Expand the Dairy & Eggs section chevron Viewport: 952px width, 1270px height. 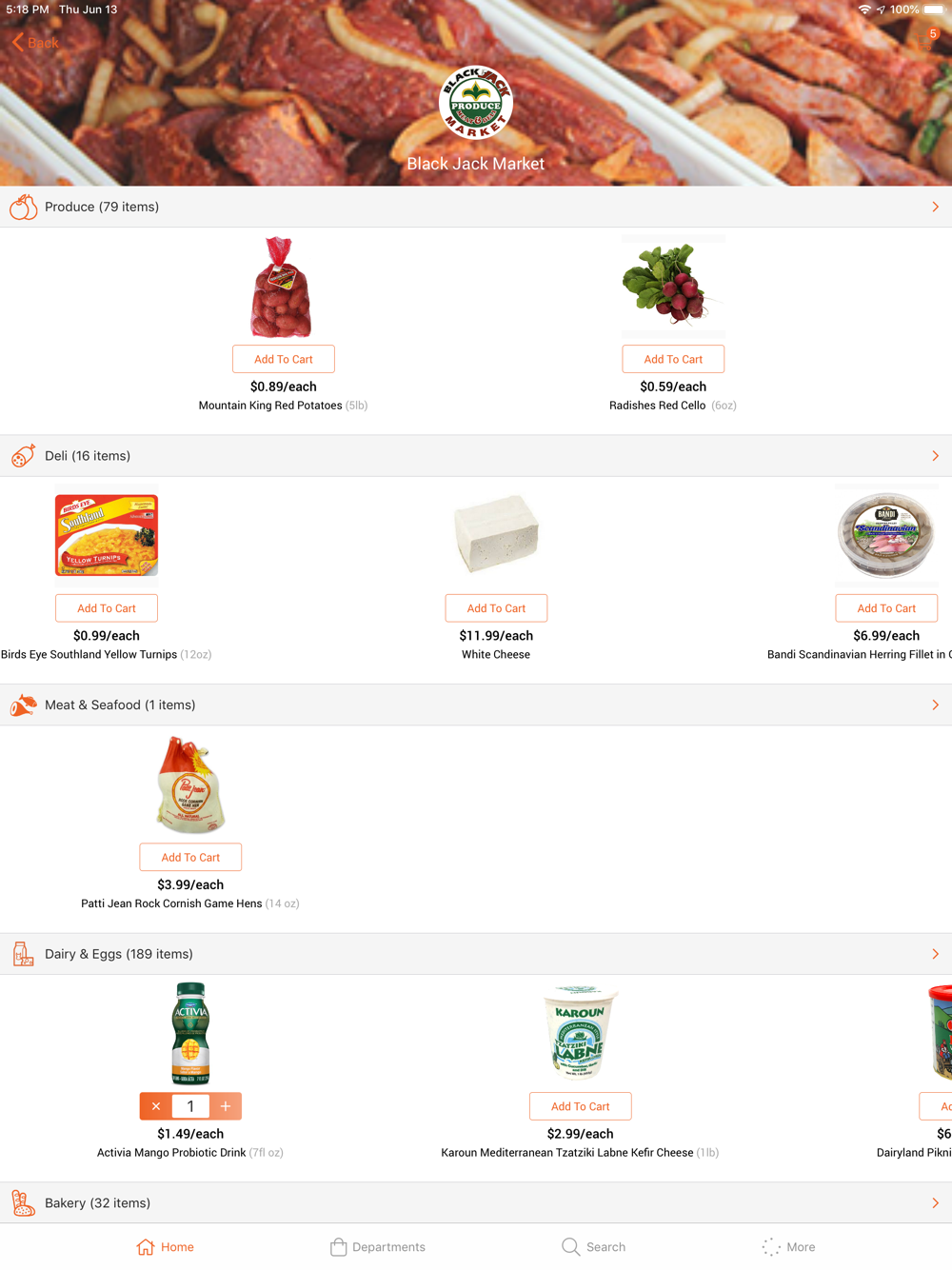pyautogui.click(x=935, y=954)
